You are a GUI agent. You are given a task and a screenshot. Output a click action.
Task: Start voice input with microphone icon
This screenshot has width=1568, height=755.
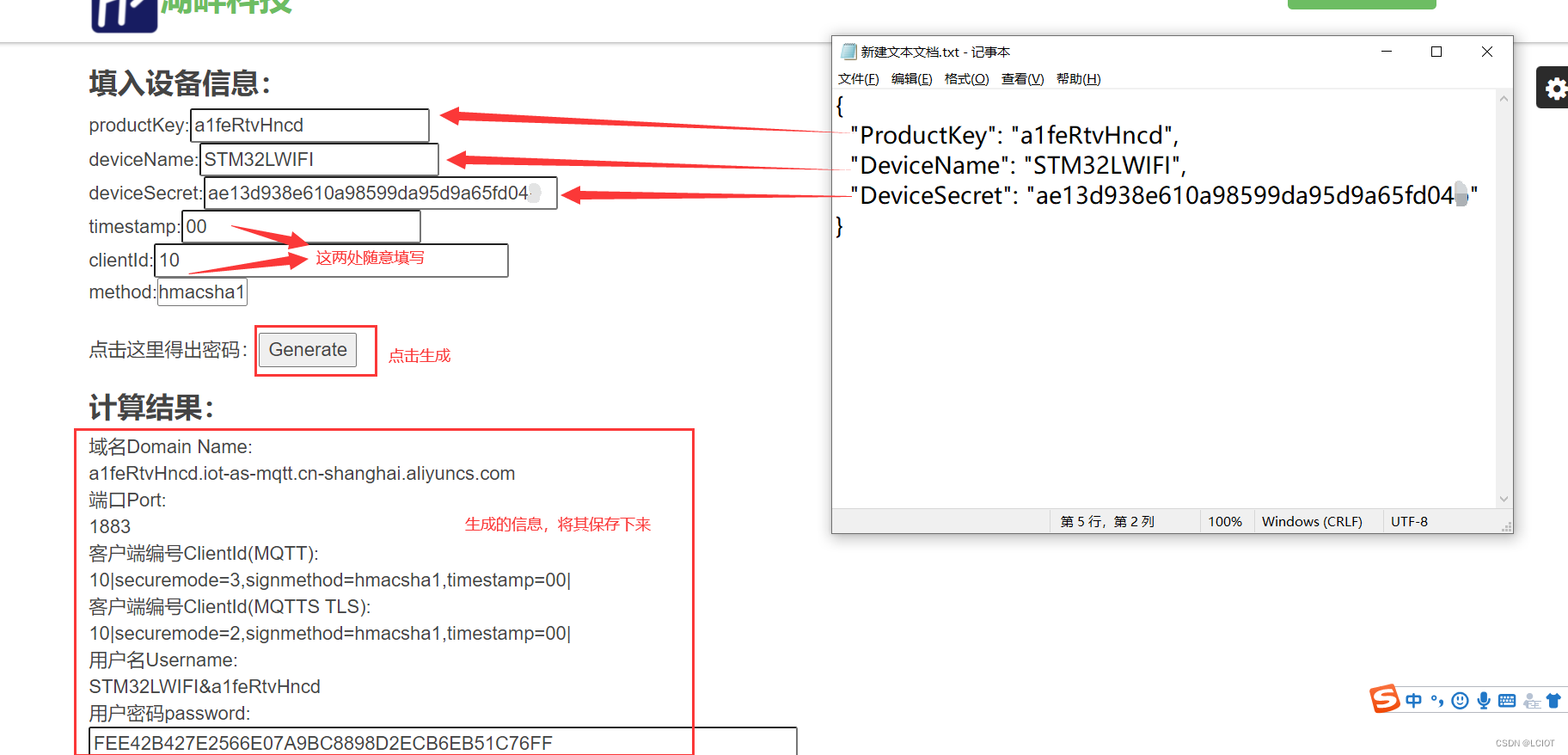pos(1484,701)
